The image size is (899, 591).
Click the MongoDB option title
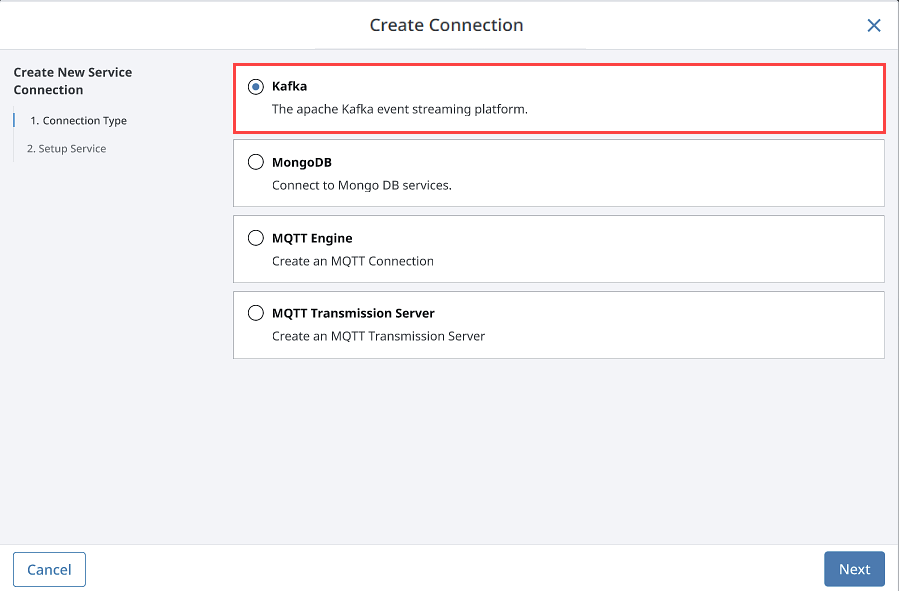302,162
